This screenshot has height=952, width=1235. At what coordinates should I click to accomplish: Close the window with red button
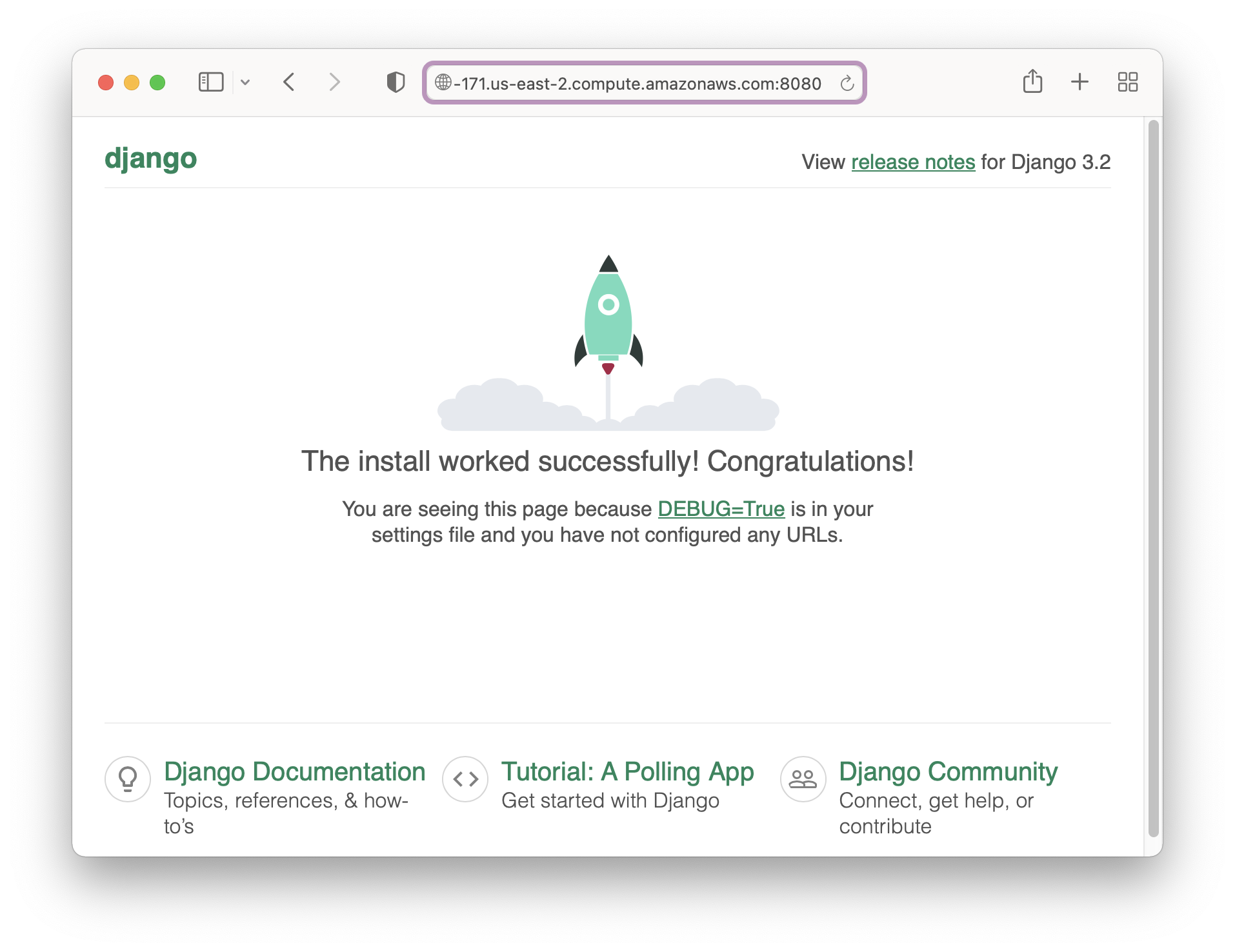point(106,83)
